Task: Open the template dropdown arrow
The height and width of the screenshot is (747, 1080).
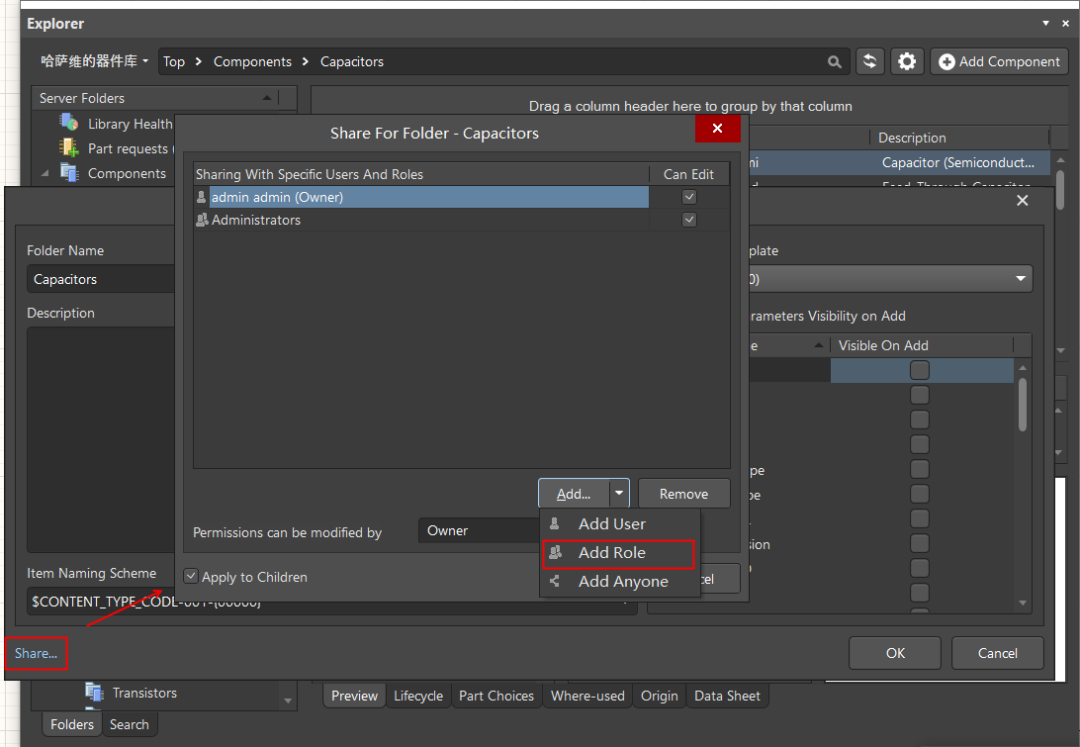Action: 1020,278
